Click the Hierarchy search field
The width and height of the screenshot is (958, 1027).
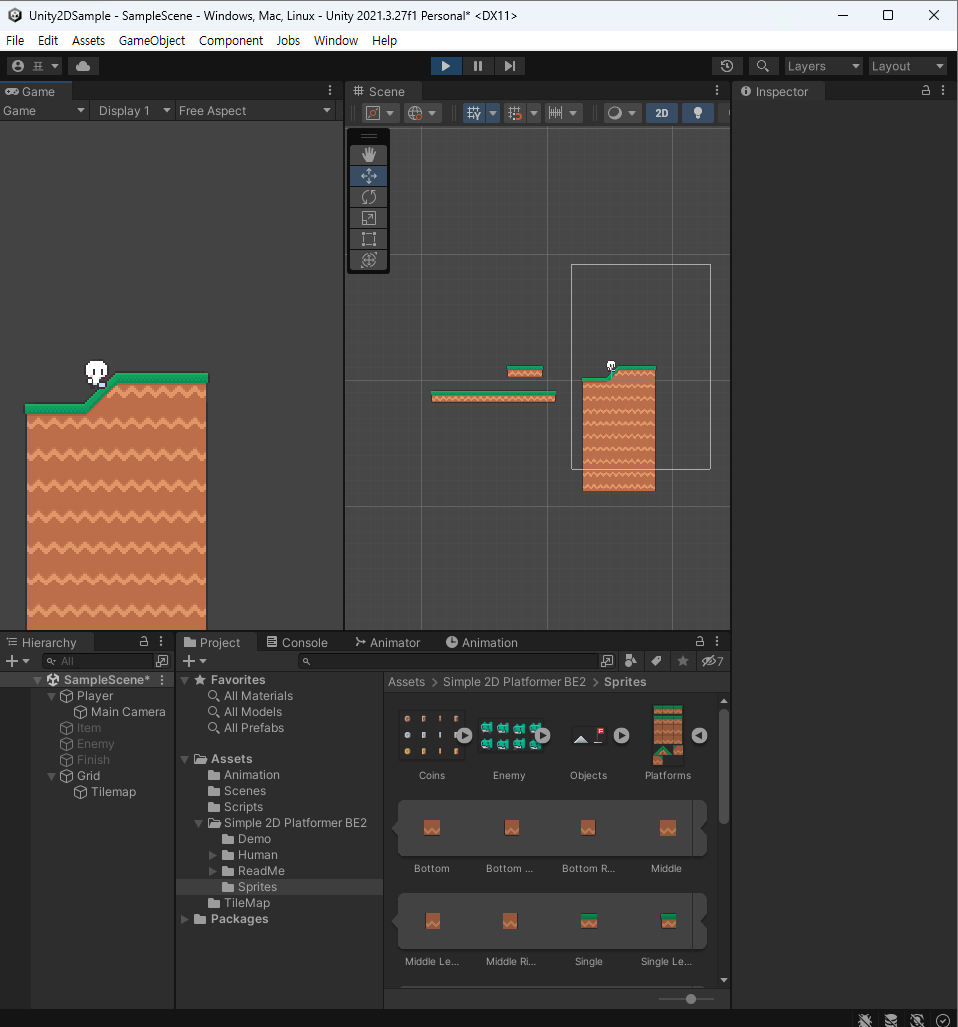click(98, 661)
